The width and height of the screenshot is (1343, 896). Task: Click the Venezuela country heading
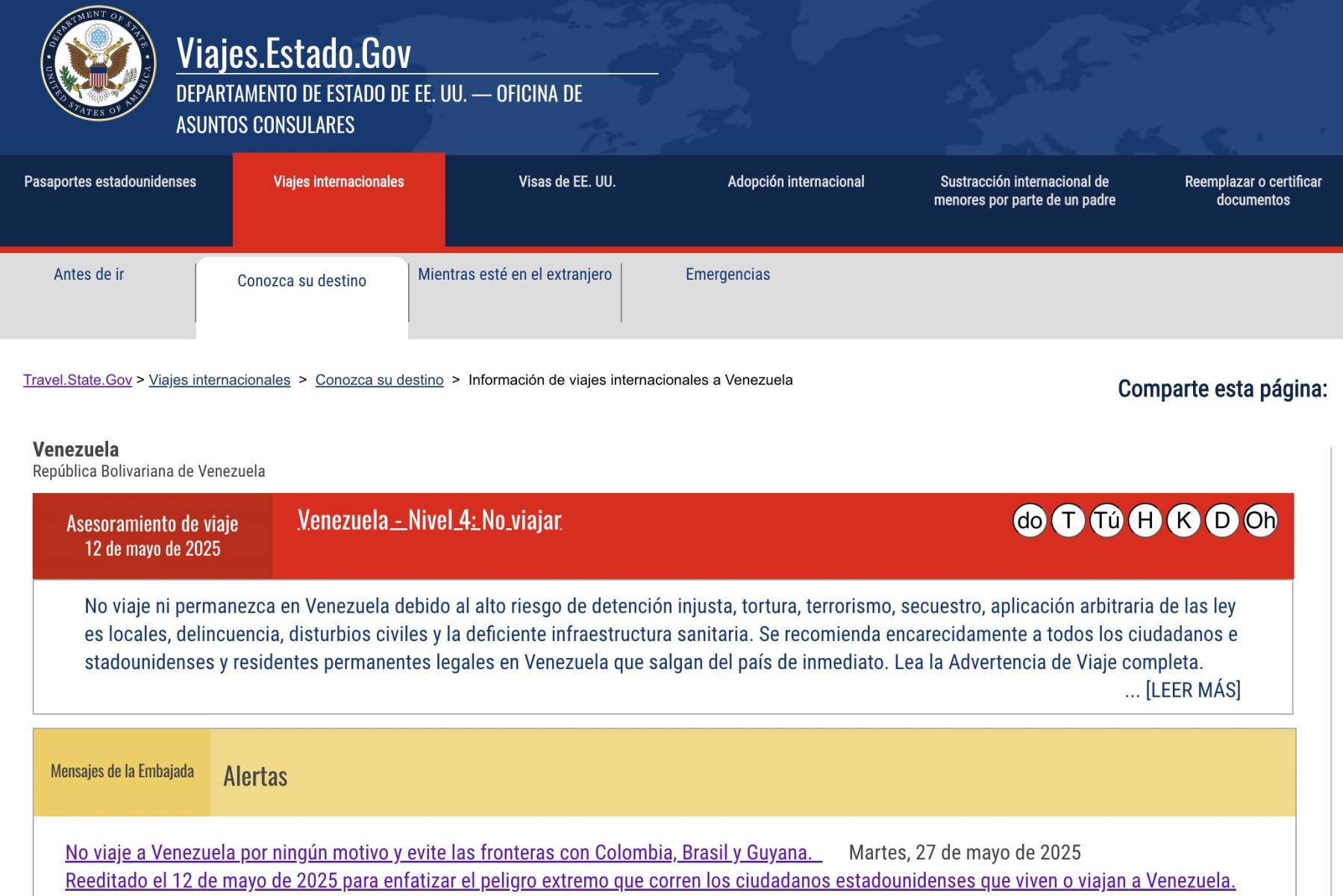click(x=75, y=449)
